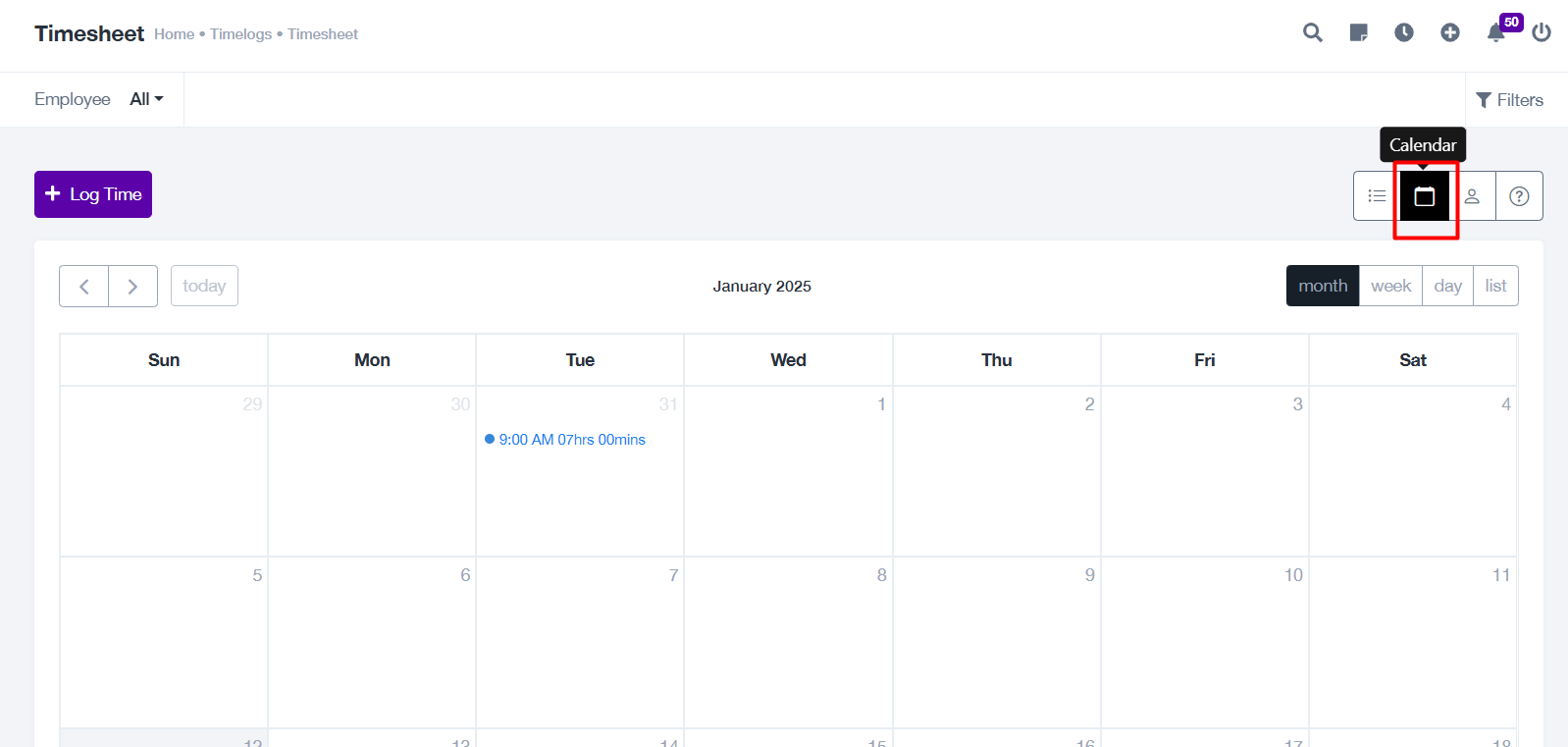Image resolution: width=1568 pixels, height=747 pixels.
Task: Click the Log Time button
Action: (93, 194)
